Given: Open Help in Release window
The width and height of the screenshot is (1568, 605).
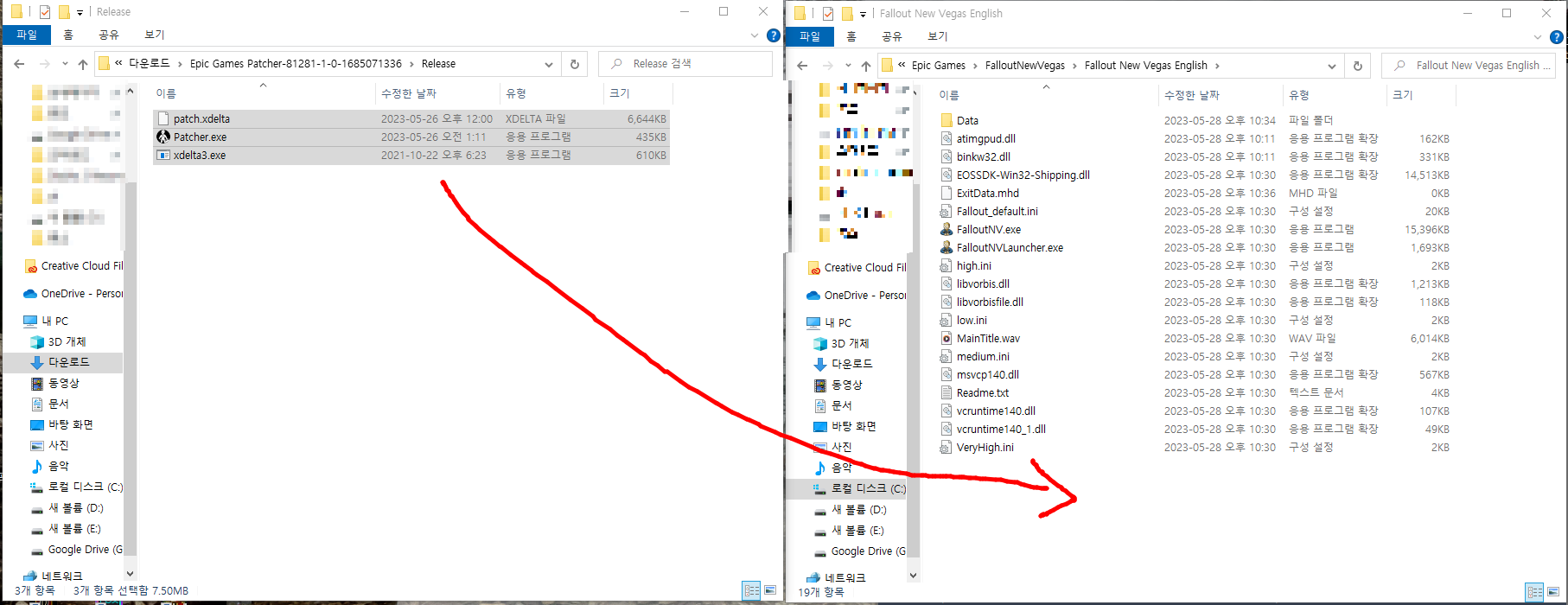Looking at the screenshot, I should [774, 35].
